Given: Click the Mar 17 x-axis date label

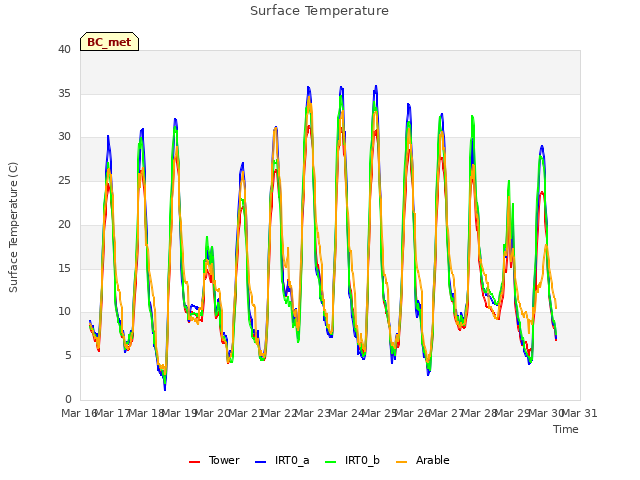Looking at the screenshot, I should 112,413.
